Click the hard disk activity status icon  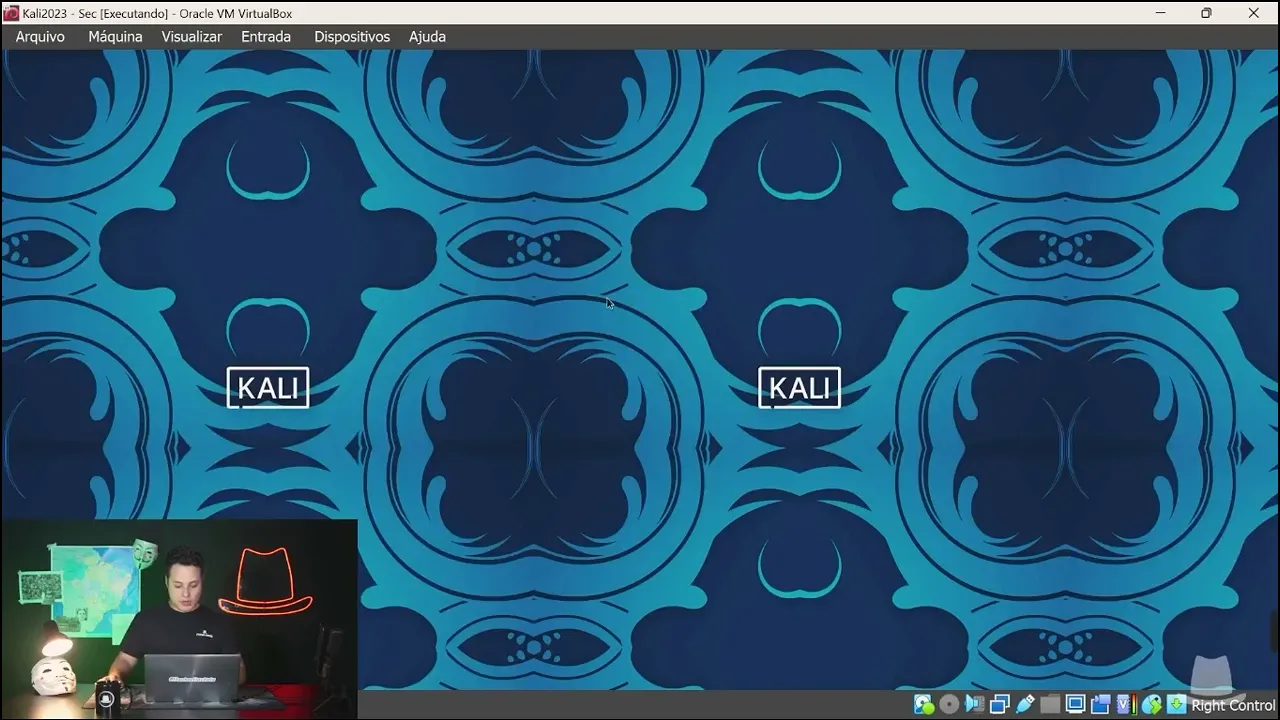[x=924, y=704]
